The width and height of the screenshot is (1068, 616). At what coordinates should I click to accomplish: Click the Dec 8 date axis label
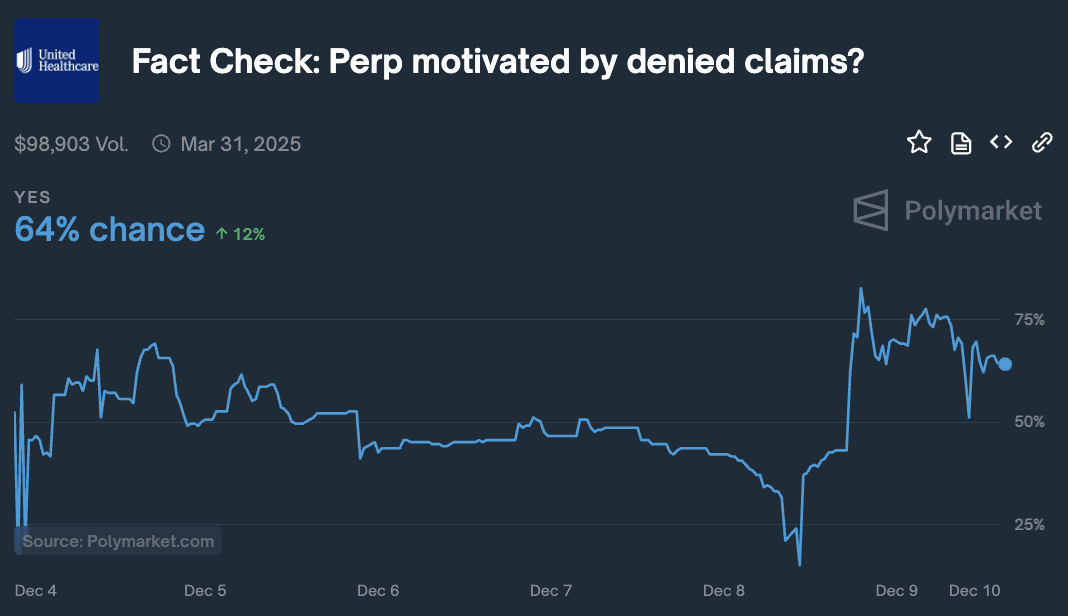pyautogui.click(x=724, y=591)
